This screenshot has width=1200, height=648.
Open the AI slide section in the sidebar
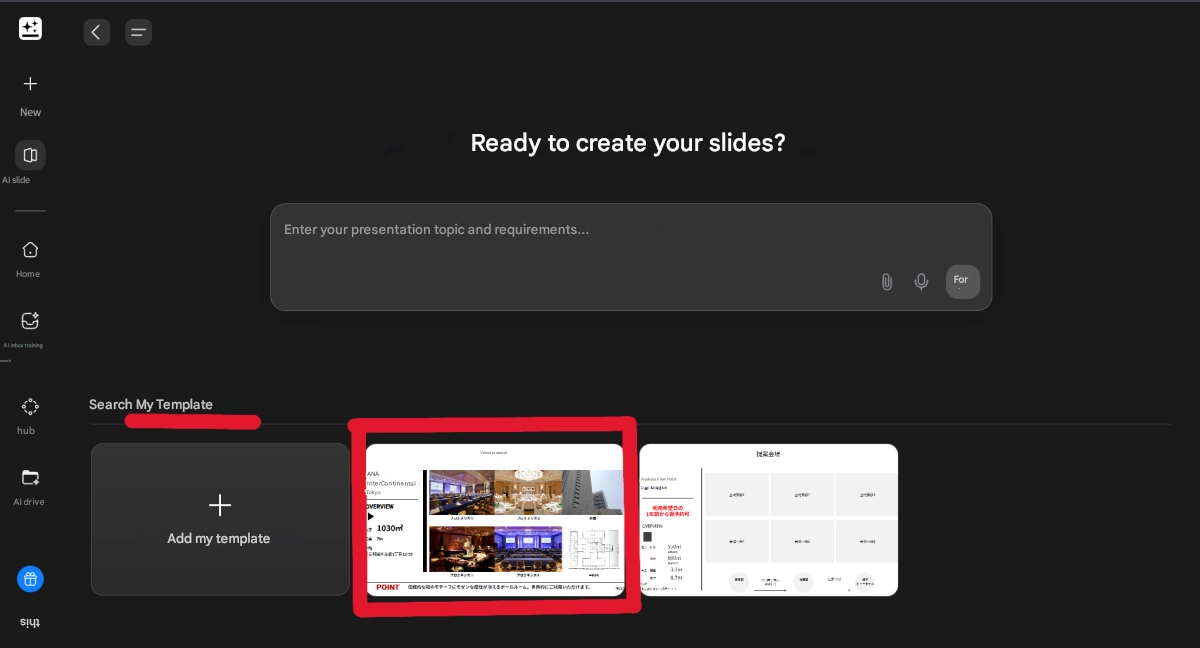click(x=30, y=156)
